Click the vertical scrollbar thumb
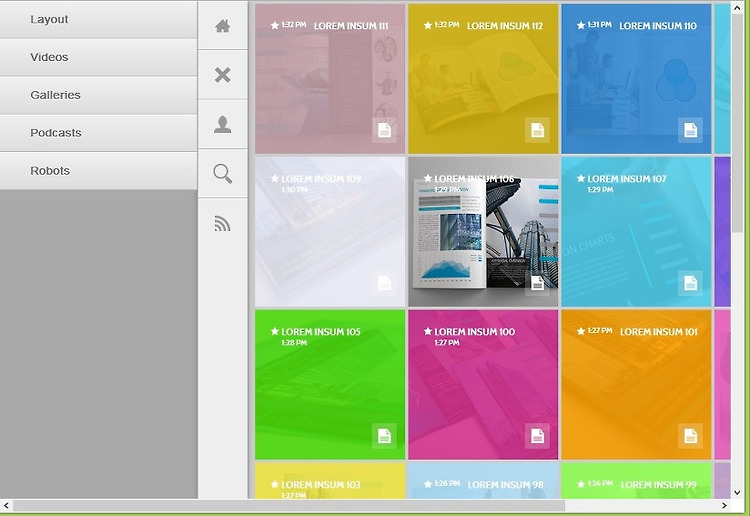This screenshot has height=516, width=750. (737, 124)
